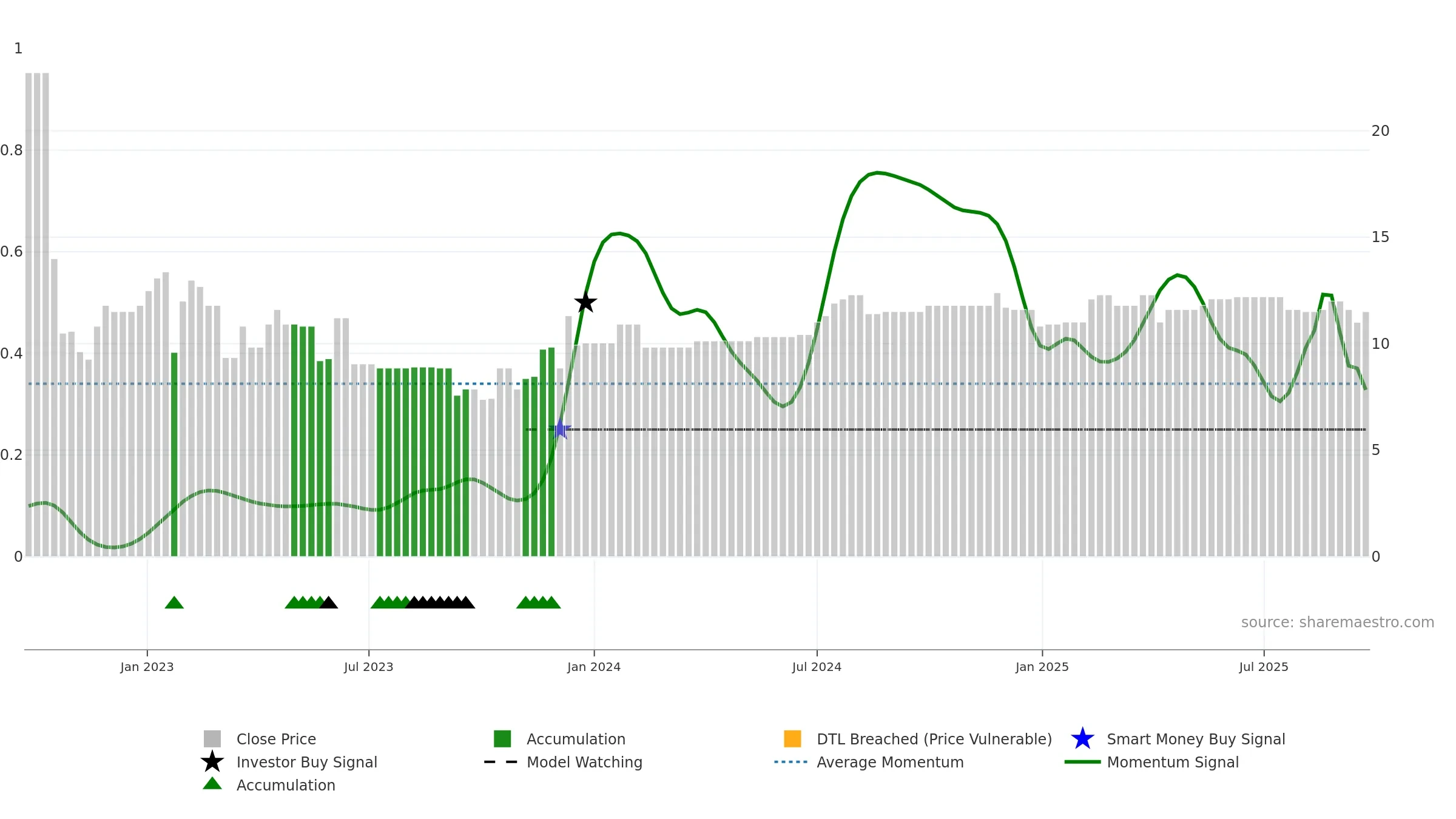Click the blue Smart Money star on the chart

pyautogui.click(x=560, y=429)
